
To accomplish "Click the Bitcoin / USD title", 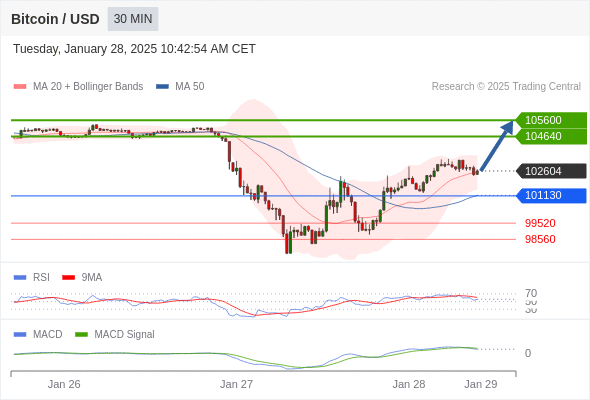I will (x=55, y=19).
